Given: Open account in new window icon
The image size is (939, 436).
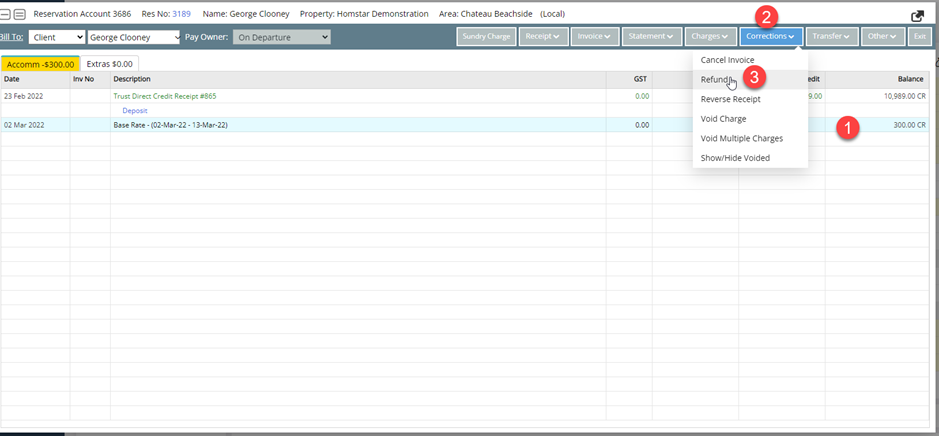Looking at the screenshot, I should [918, 16].
